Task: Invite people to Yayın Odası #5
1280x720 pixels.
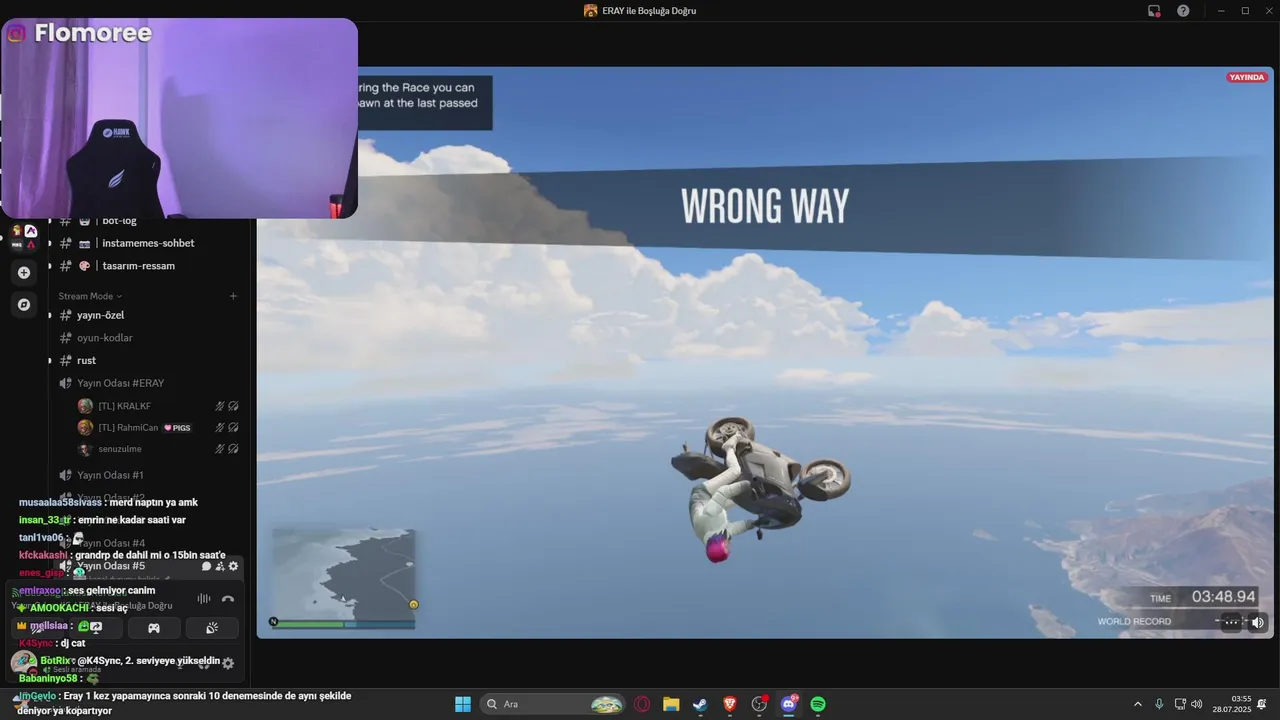Action: (x=220, y=566)
